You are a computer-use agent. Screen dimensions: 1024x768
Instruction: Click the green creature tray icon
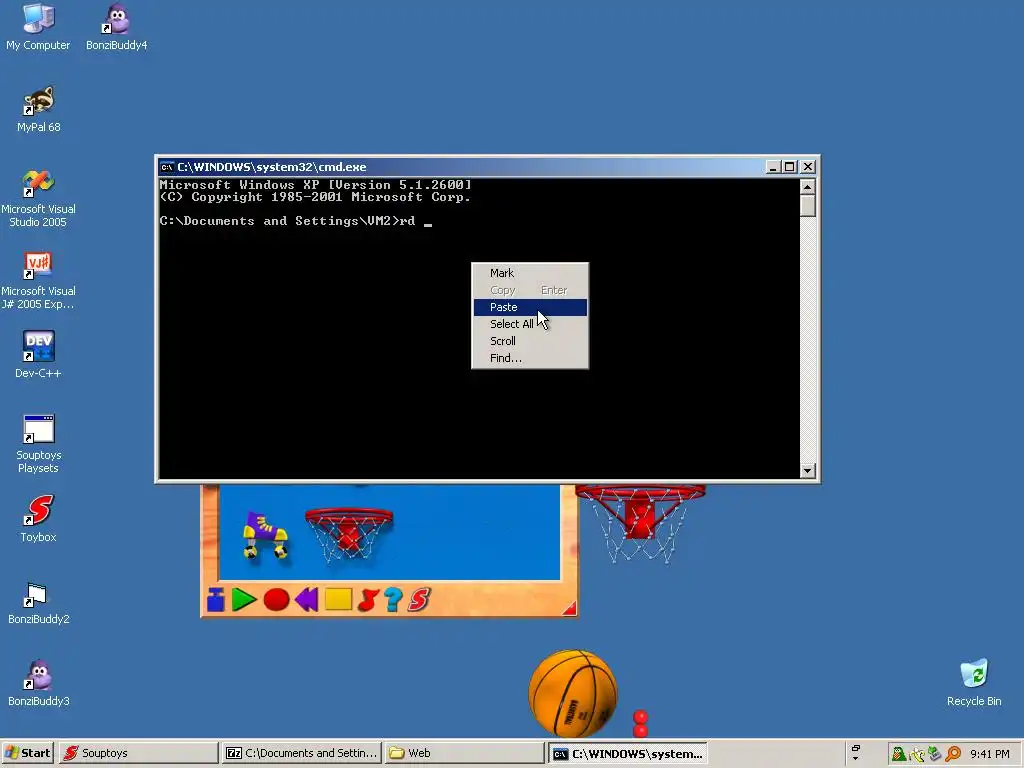pos(899,754)
